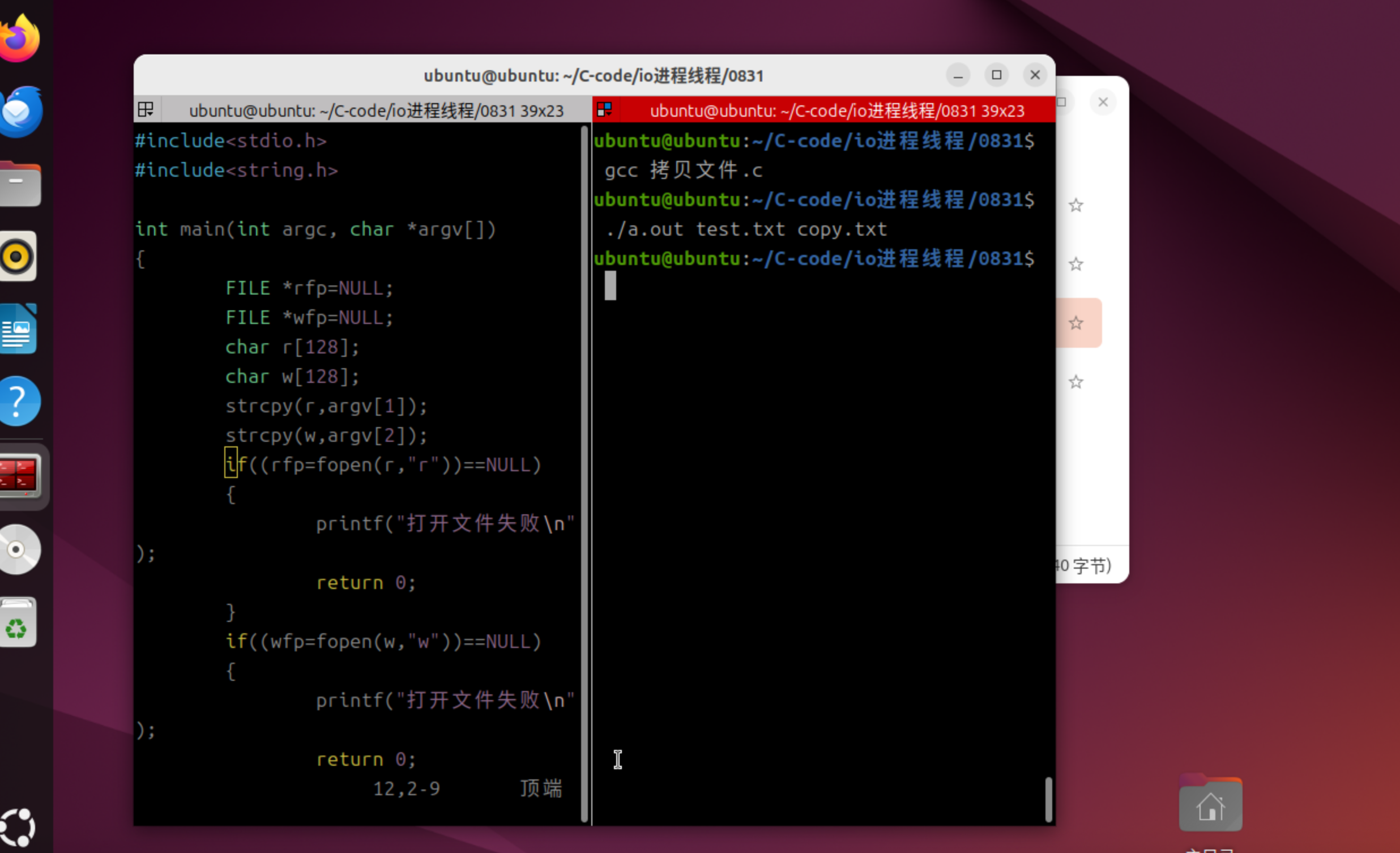Viewport: 1400px width, 853px height.
Task: Toggle the star on the highlighted pink row
Action: pyautogui.click(x=1075, y=323)
